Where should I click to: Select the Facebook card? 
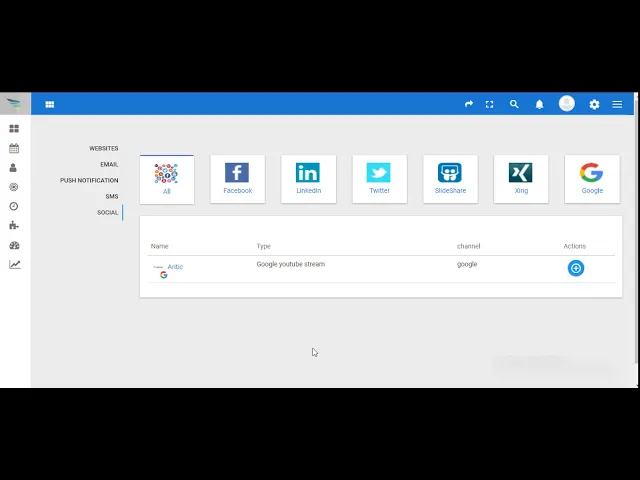pyautogui.click(x=238, y=179)
